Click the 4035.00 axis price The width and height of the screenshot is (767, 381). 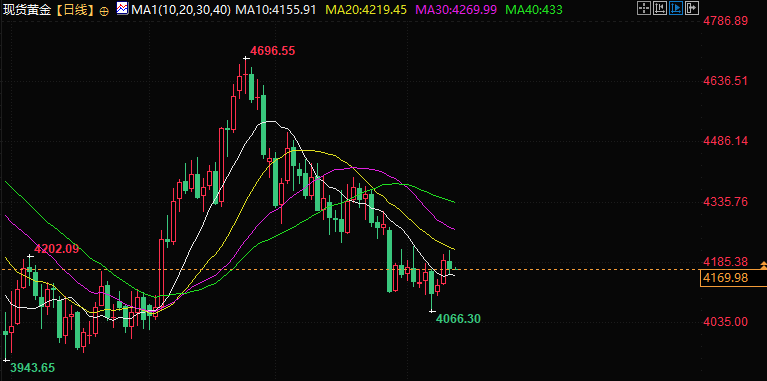coord(725,322)
